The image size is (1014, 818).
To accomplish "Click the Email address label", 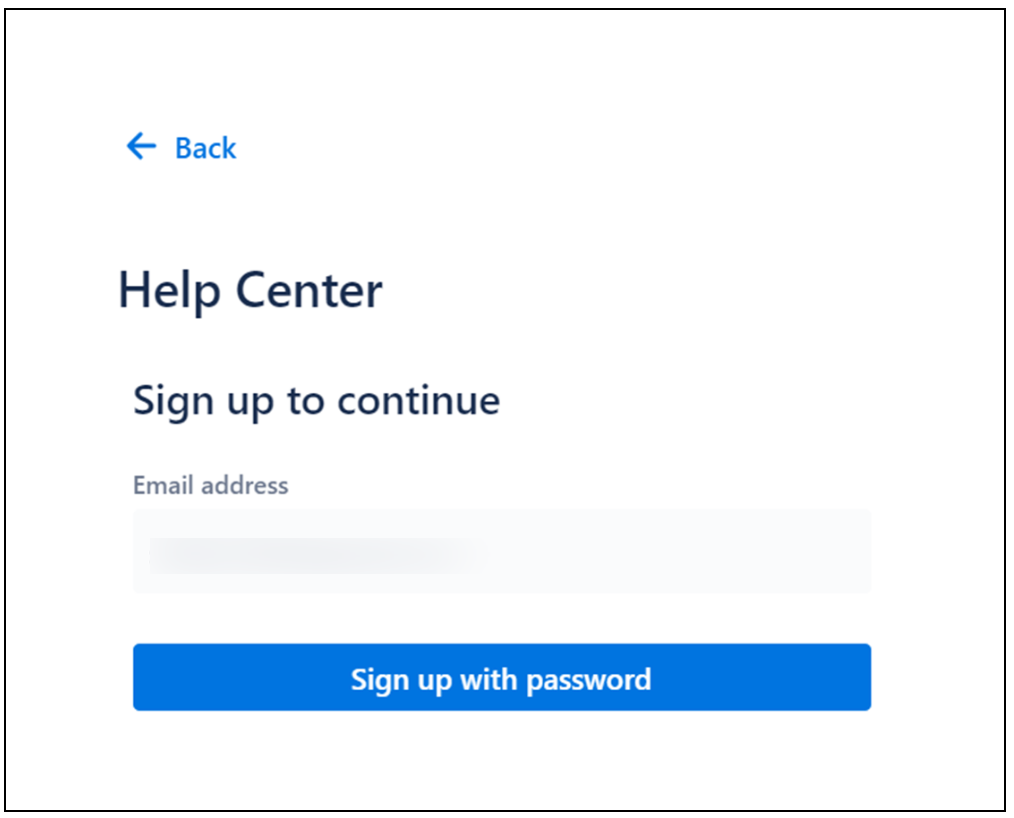I will (x=209, y=485).
